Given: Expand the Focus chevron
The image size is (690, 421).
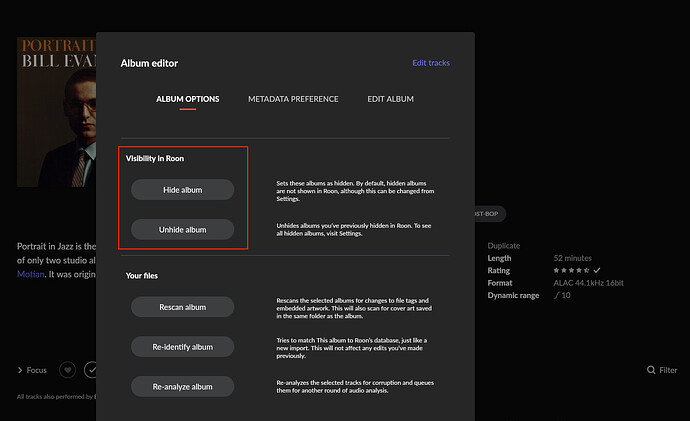Looking at the screenshot, I should (20, 370).
